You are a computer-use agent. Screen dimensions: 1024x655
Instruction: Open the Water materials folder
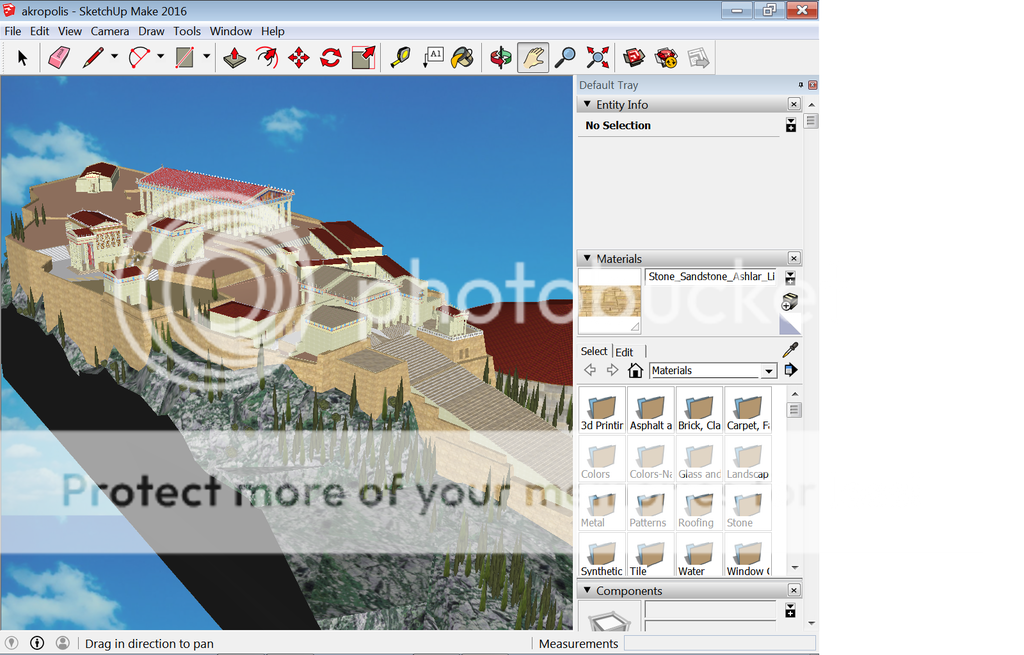pyautogui.click(x=699, y=556)
